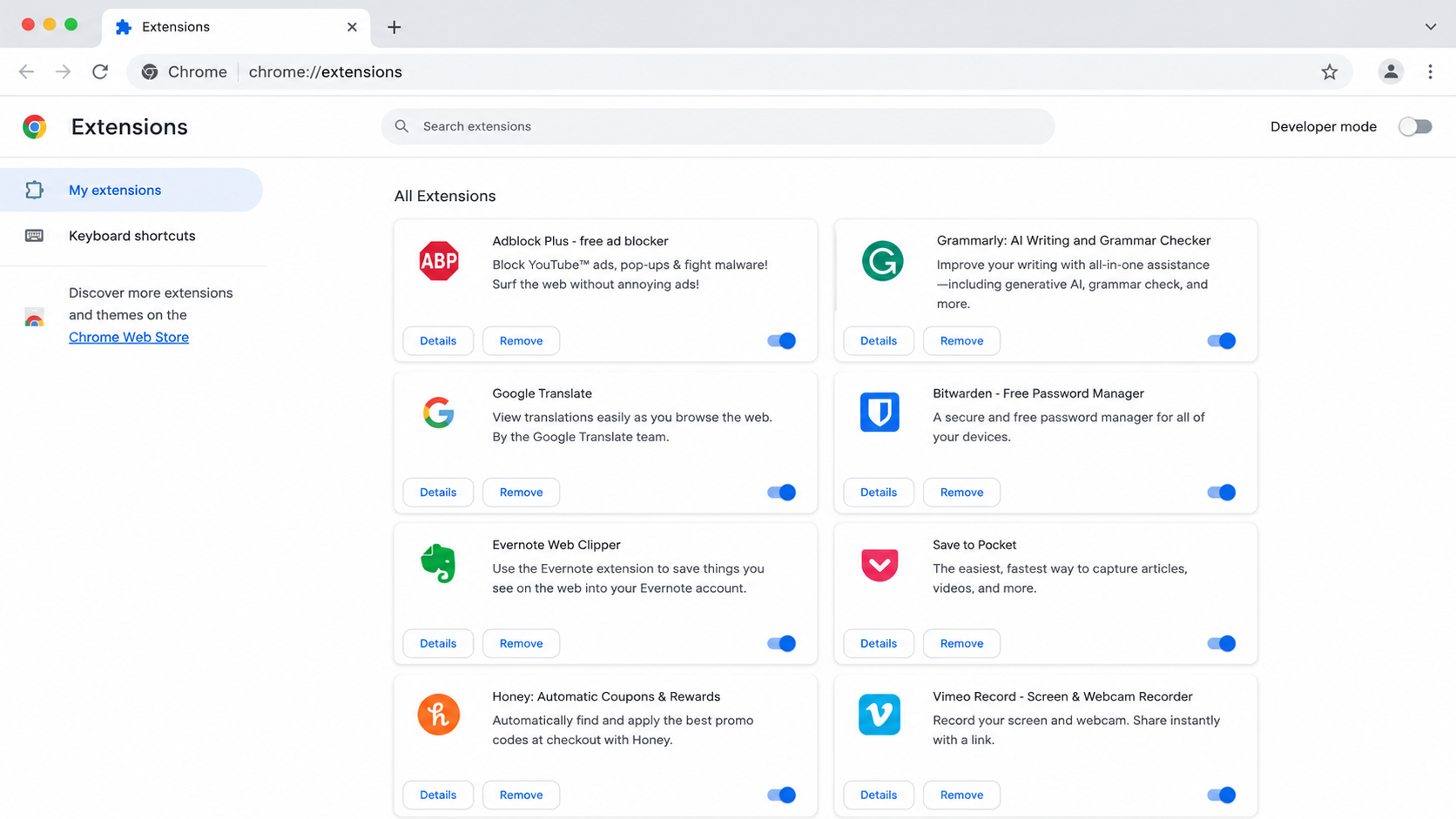Screen dimensions: 1456x819
Task: Bookmark this page with the star icon
Action: pos(1330,72)
